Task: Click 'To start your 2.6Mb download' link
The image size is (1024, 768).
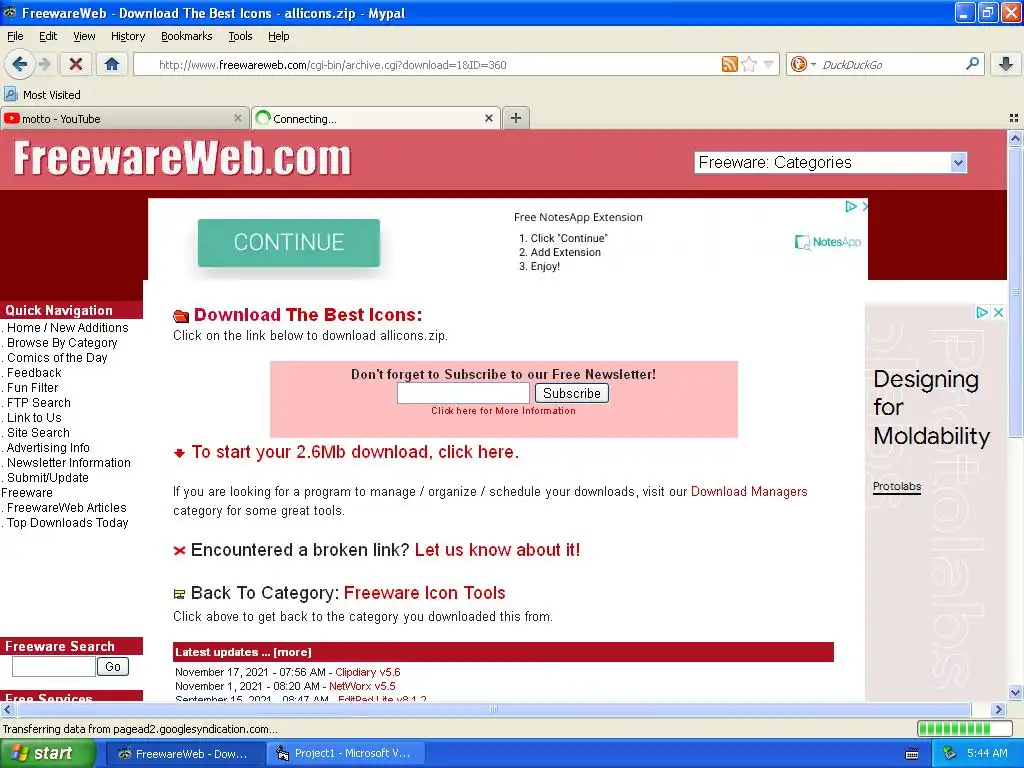Action: pos(355,452)
